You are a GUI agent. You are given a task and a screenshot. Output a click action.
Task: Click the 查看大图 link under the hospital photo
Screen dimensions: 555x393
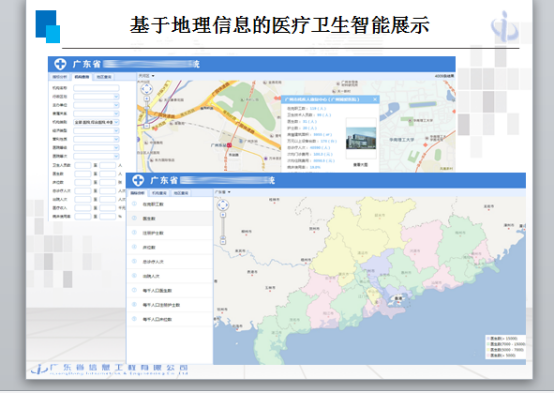[x=360, y=165]
